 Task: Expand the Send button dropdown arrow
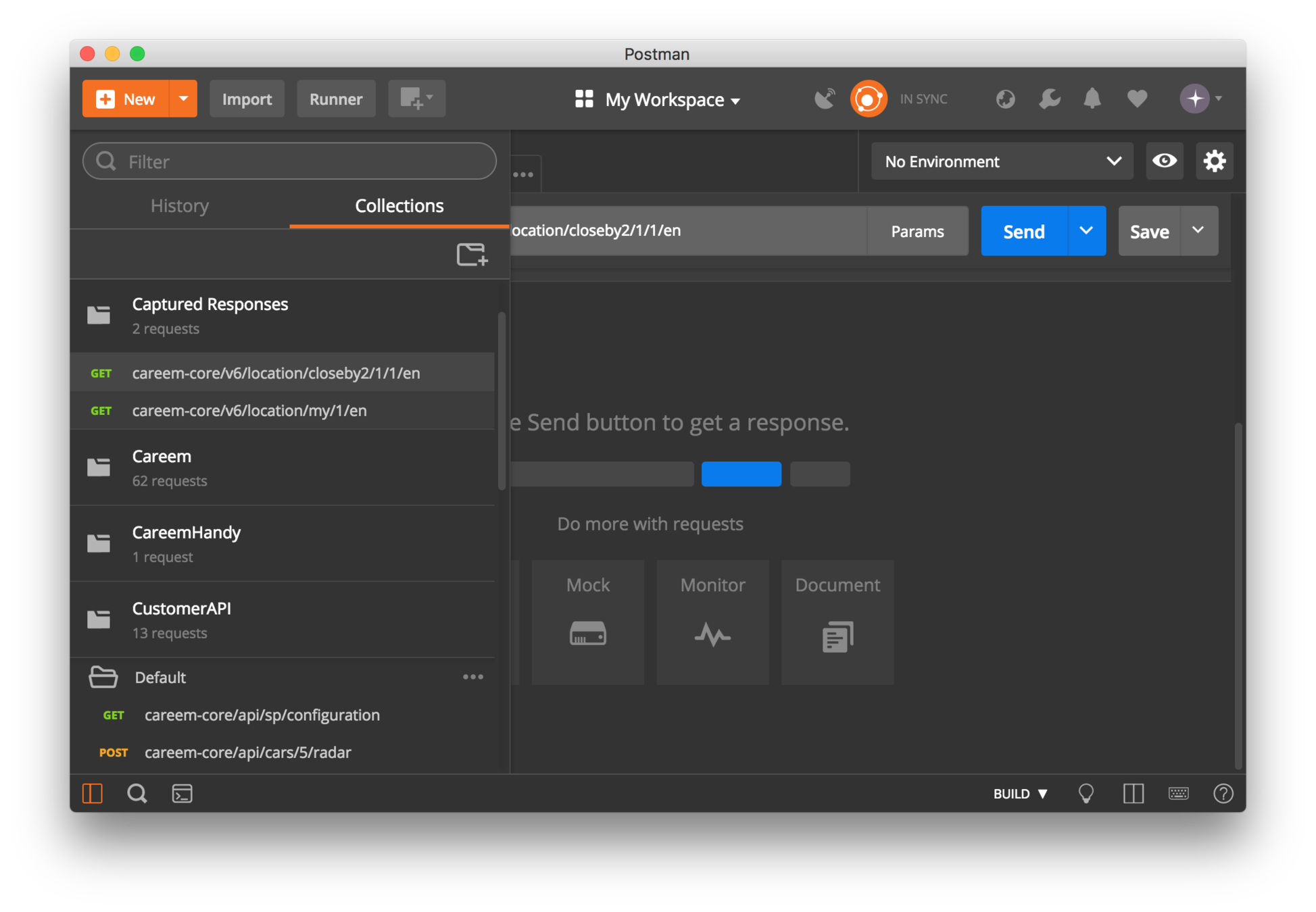1086,231
